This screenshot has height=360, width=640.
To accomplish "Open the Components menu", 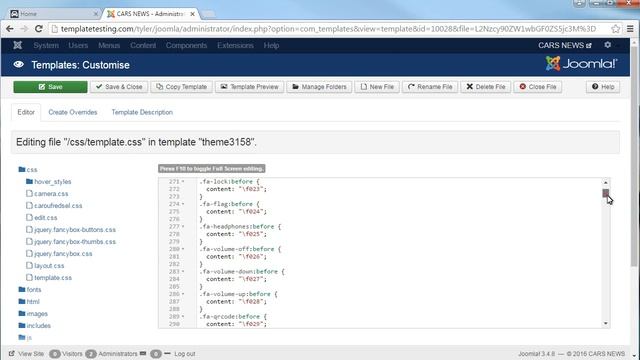I will pyautogui.click(x=186, y=45).
